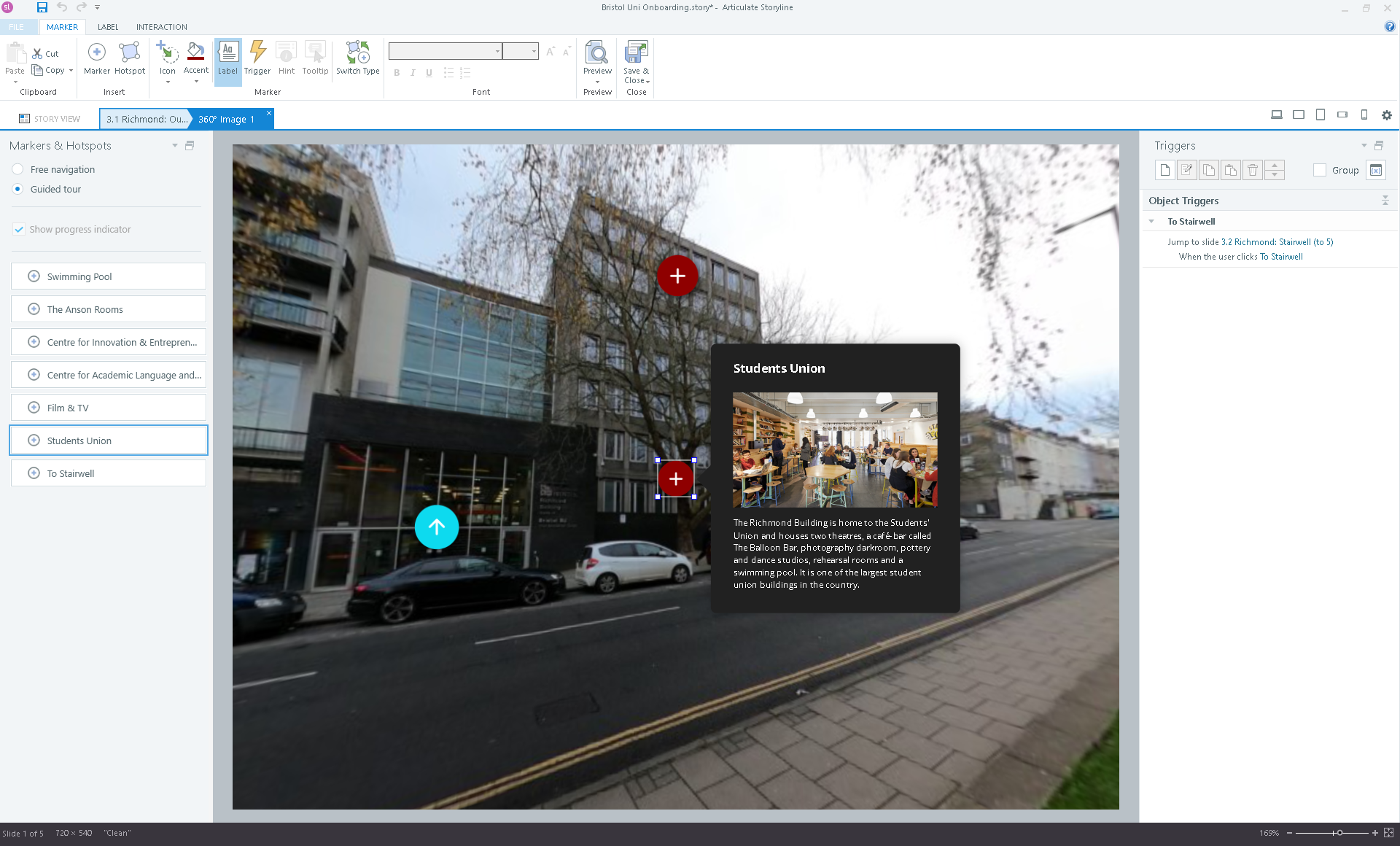Click the cyan up-arrow marker on image

436,527
